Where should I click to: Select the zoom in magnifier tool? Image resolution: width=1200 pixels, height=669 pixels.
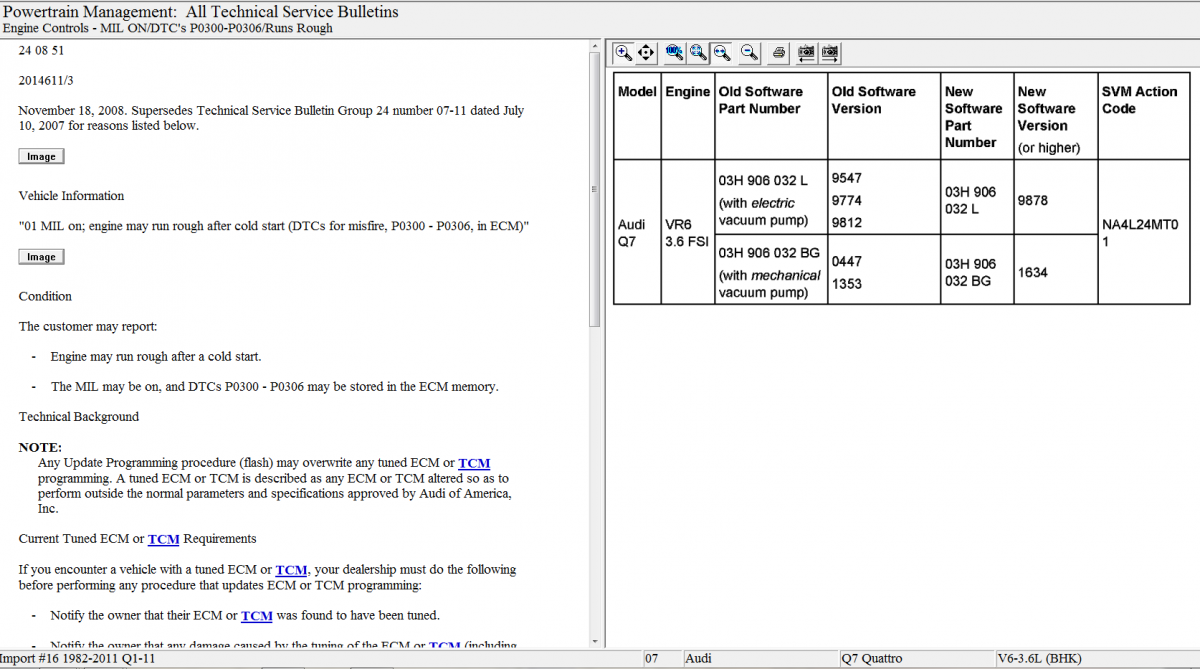623,52
